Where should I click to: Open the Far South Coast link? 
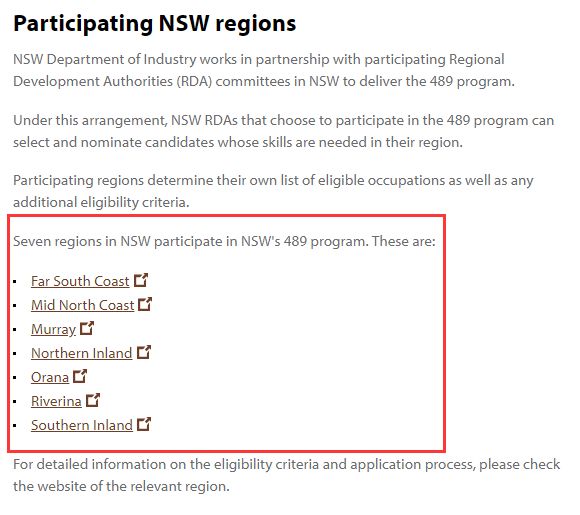(80, 281)
